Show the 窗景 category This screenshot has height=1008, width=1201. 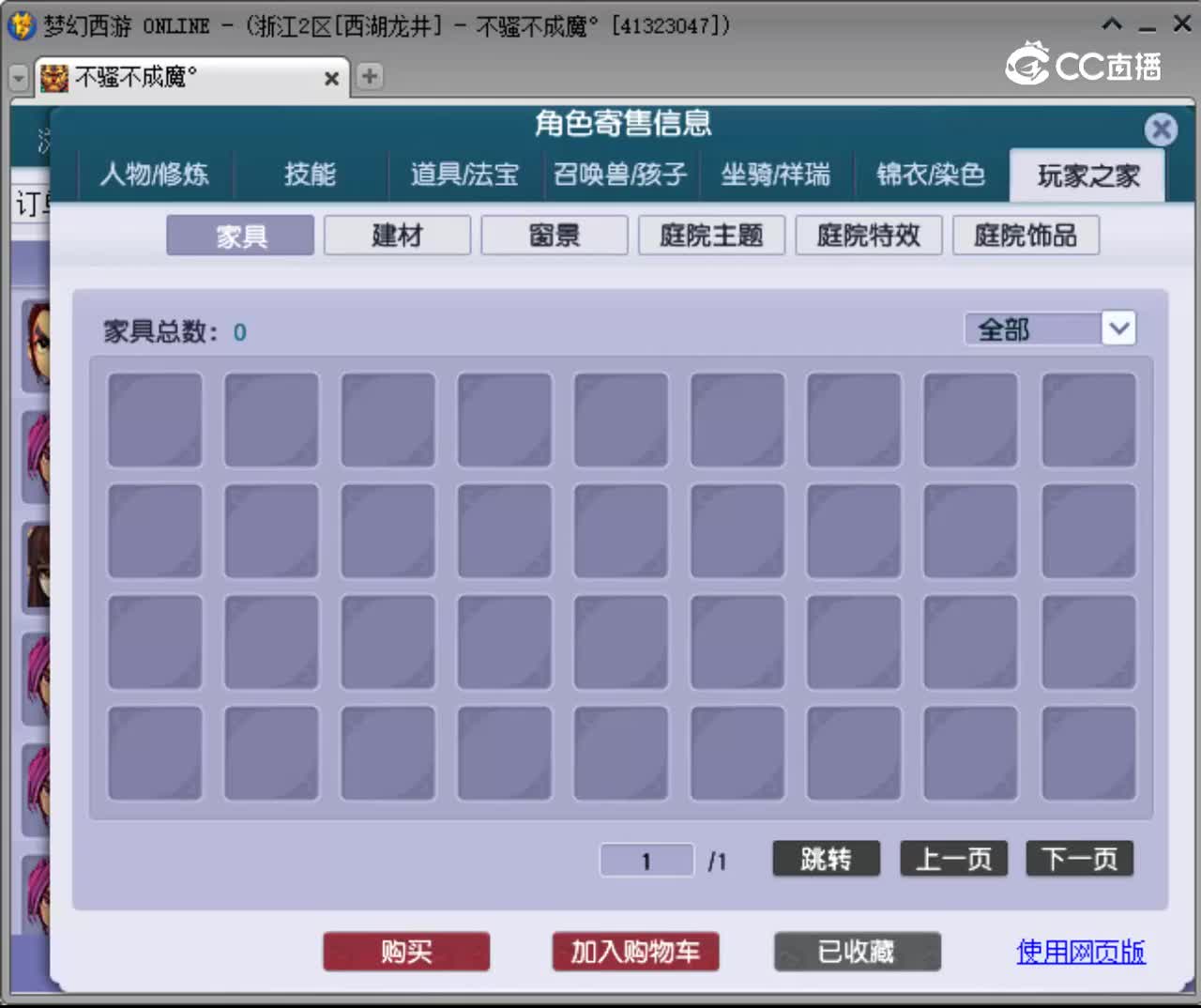point(554,236)
